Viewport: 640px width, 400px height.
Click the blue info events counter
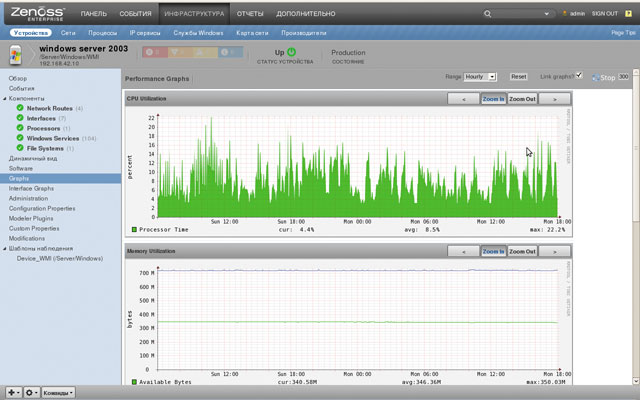click(231, 52)
